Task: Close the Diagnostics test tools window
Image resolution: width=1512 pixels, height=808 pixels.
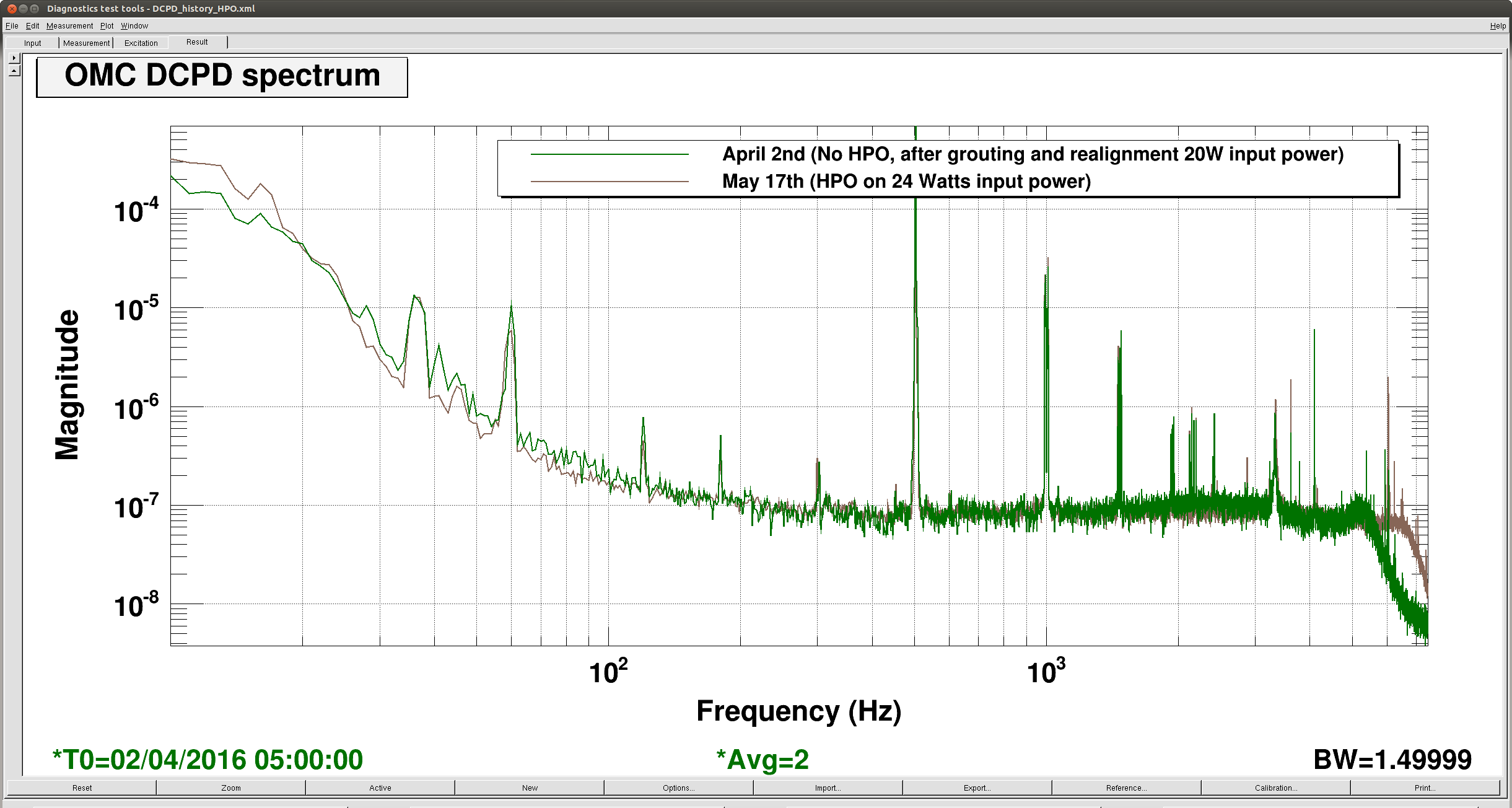Action: pos(12,9)
